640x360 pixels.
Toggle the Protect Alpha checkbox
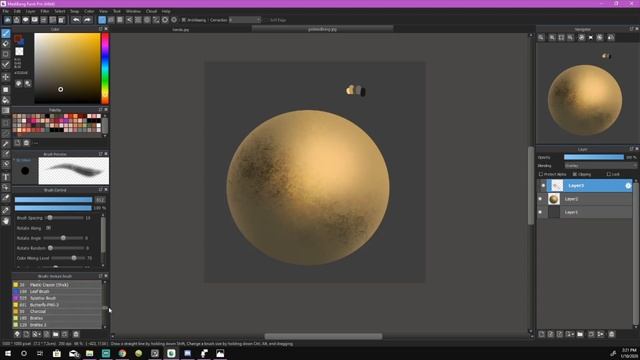click(x=541, y=174)
